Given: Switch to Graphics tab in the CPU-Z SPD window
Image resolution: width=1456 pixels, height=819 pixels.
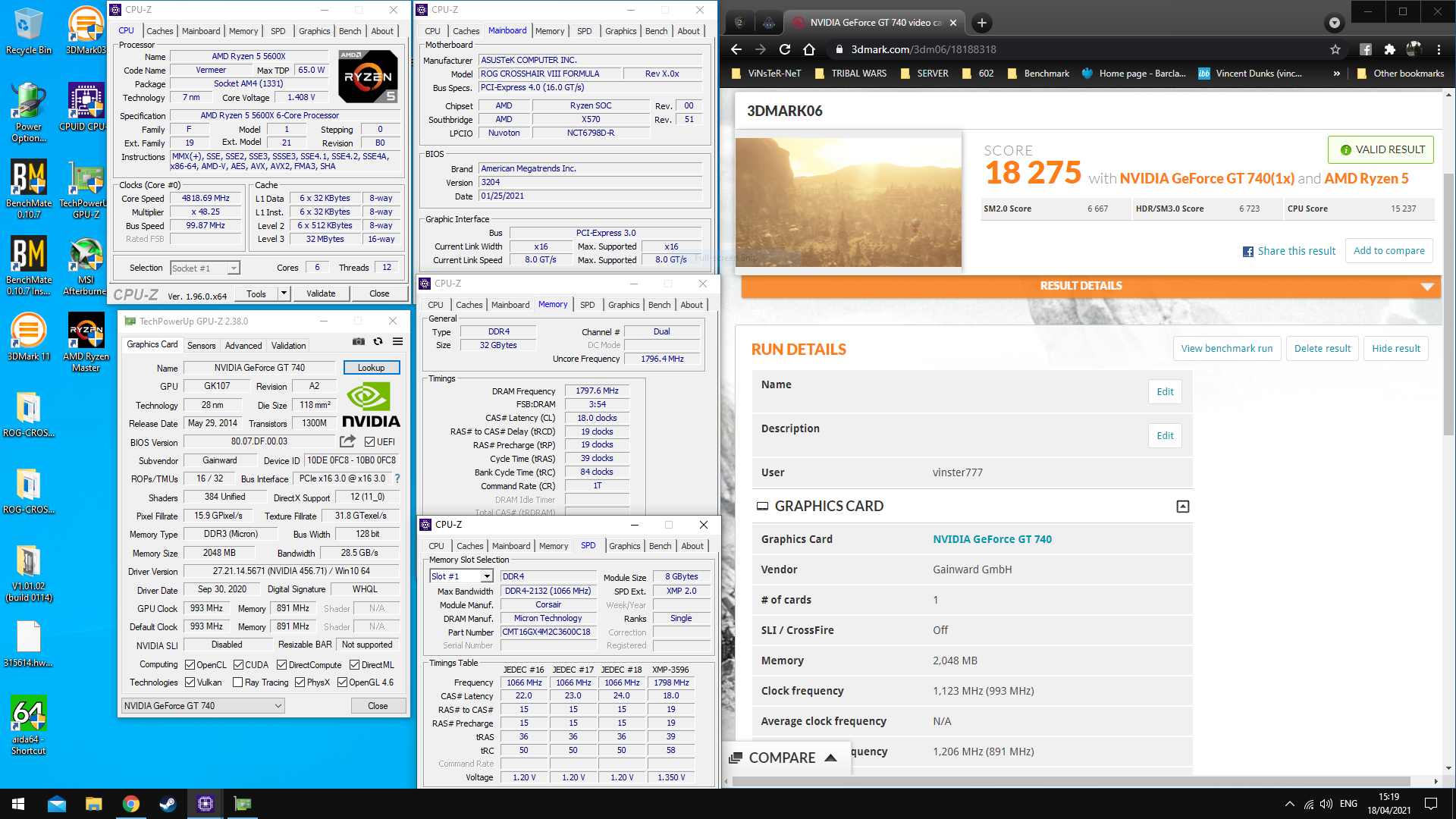Looking at the screenshot, I should pyautogui.click(x=624, y=546).
